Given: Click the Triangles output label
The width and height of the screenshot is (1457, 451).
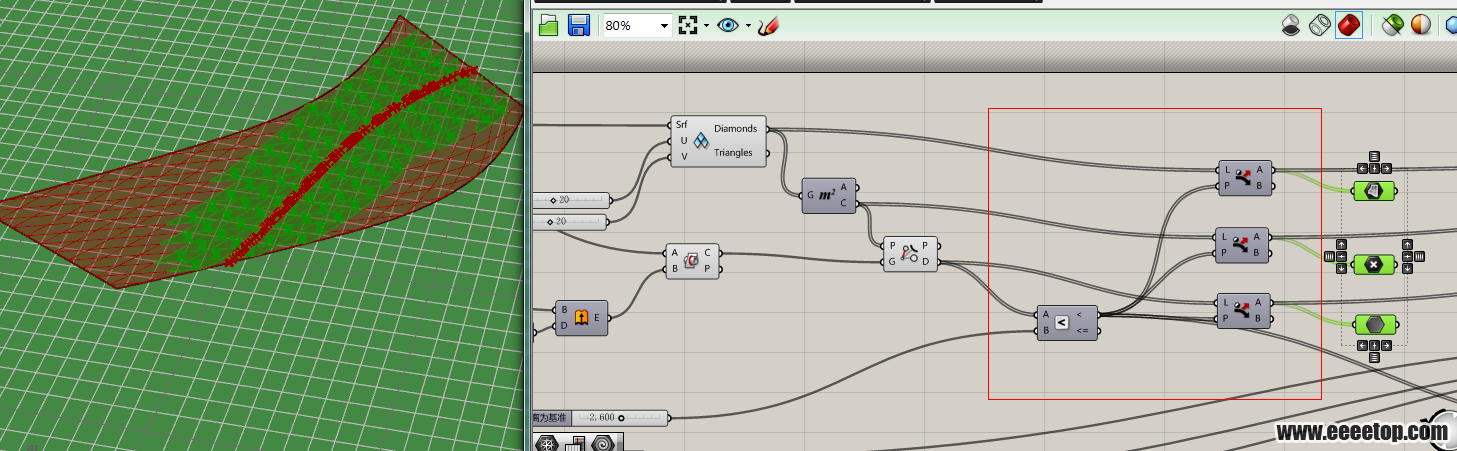Looking at the screenshot, I should tap(735, 153).
